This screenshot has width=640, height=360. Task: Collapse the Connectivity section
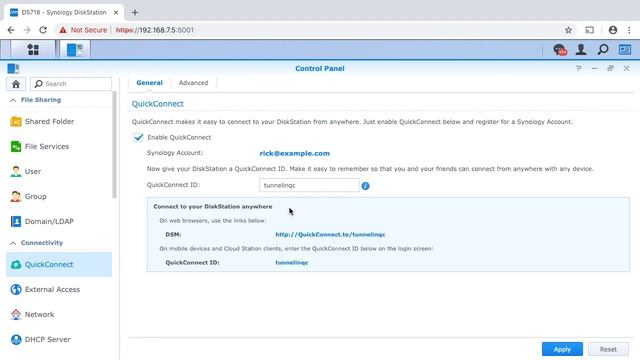pyautogui.click(x=13, y=243)
